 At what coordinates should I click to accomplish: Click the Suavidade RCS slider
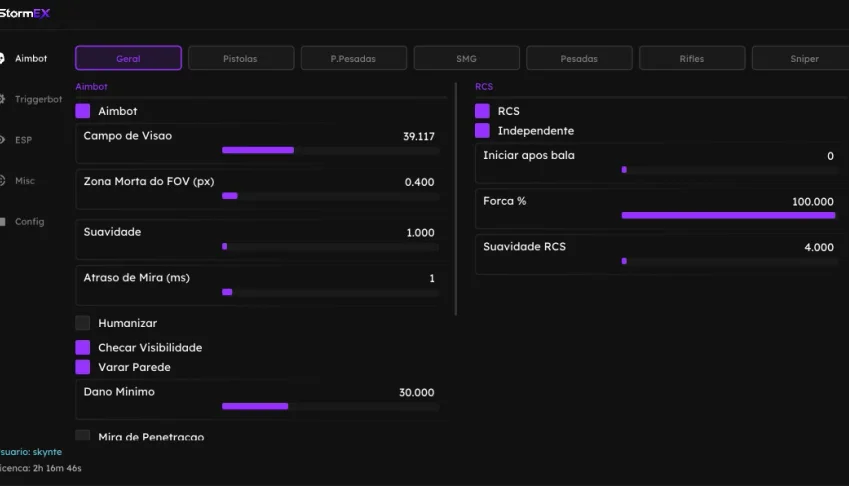pos(729,261)
